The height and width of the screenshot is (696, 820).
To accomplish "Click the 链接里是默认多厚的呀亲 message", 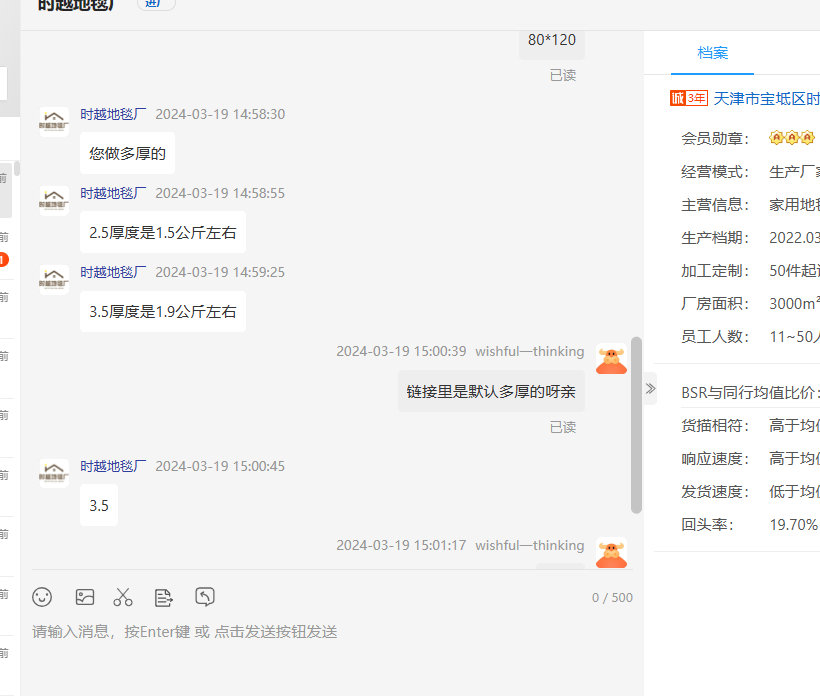I will click(x=491, y=391).
